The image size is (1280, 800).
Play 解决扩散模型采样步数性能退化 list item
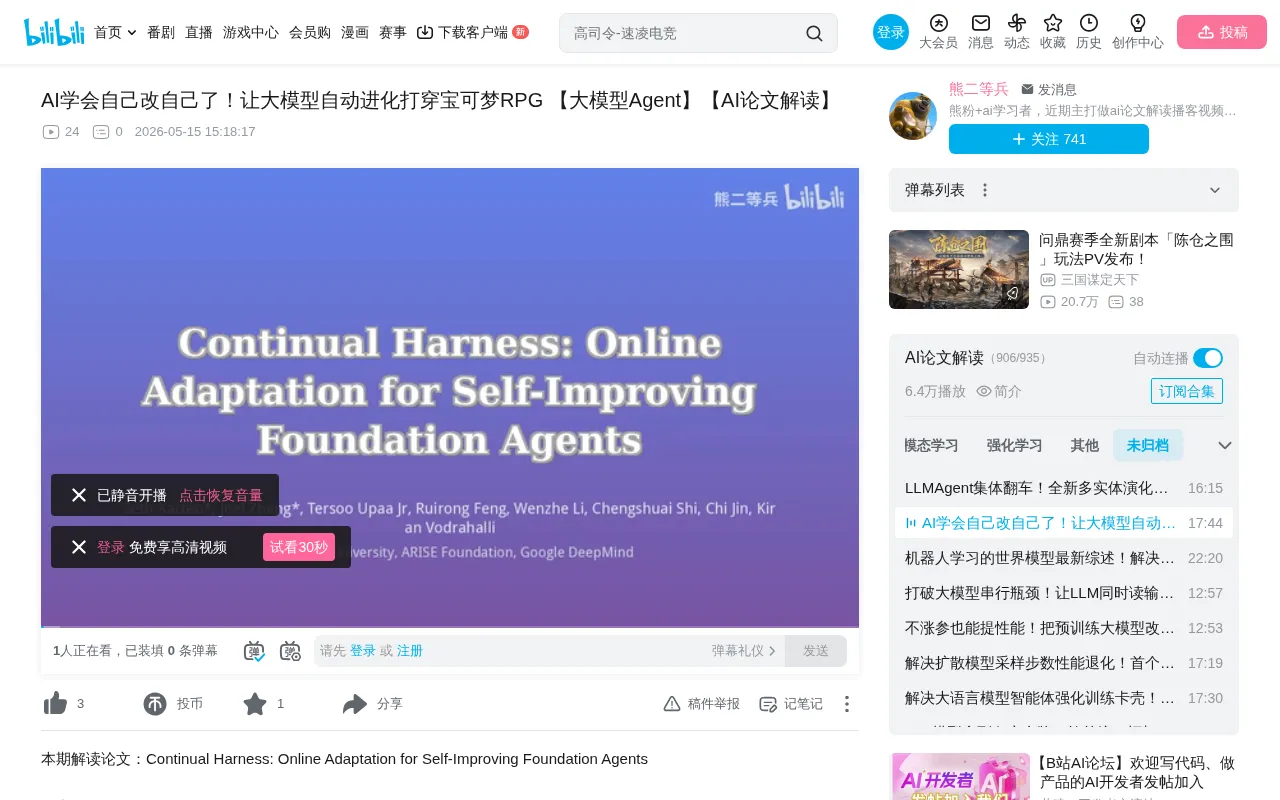1064,663
